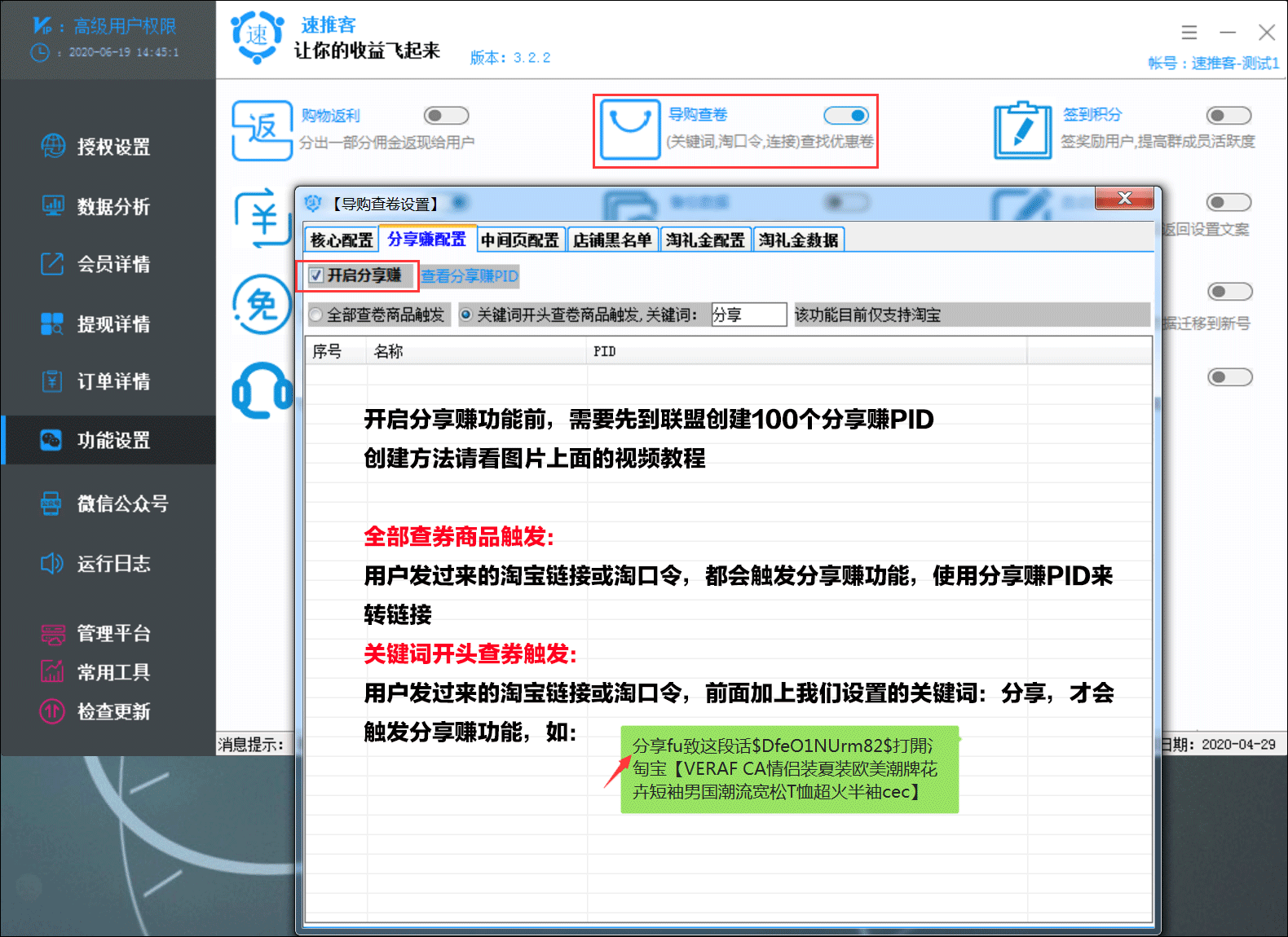
Task: Open 微信公众号 in the sidebar
Action: (122, 504)
